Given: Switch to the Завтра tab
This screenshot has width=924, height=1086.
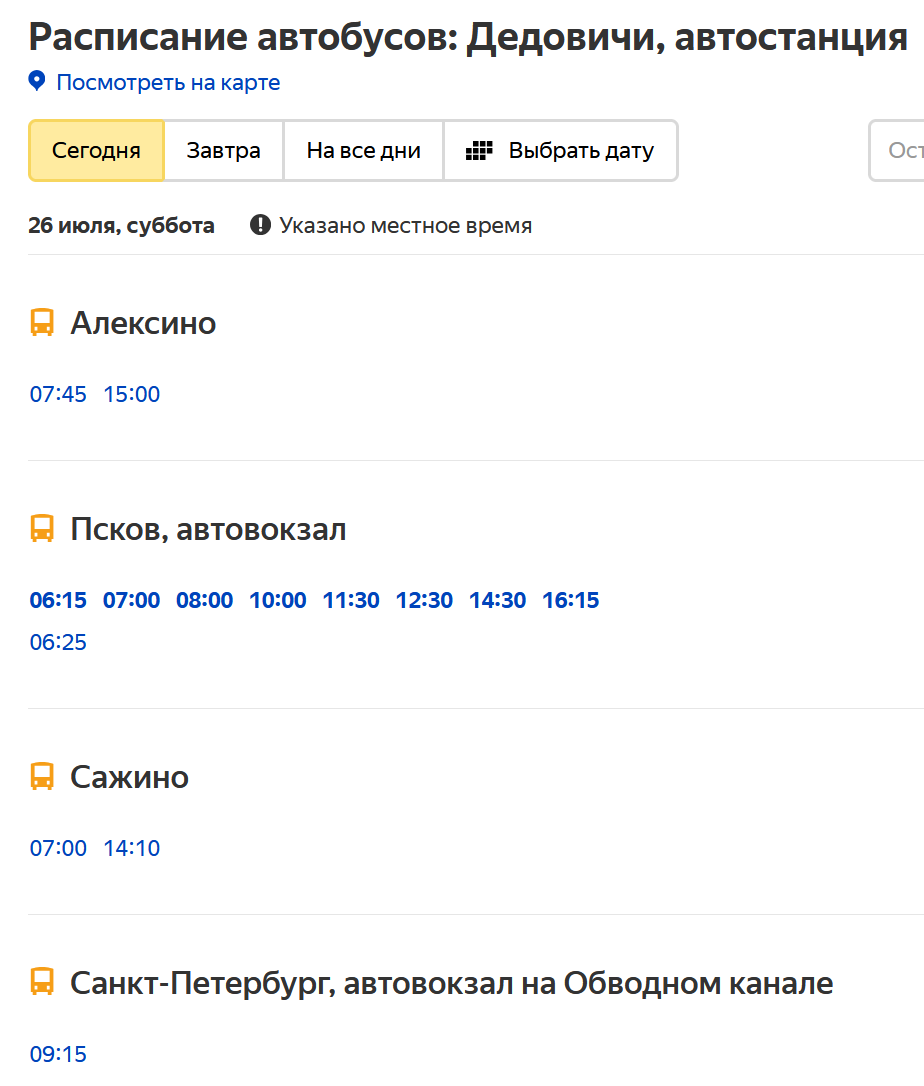Looking at the screenshot, I should click(x=223, y=151).
